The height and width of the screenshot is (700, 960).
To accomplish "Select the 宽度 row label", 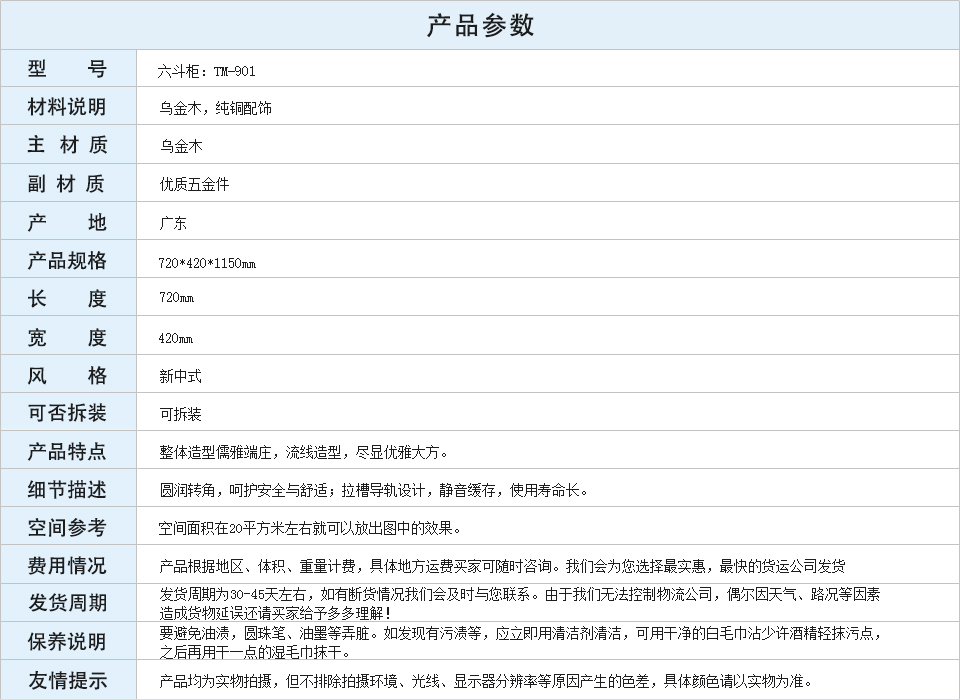I will pyautogui.click(x=67, y=337).
